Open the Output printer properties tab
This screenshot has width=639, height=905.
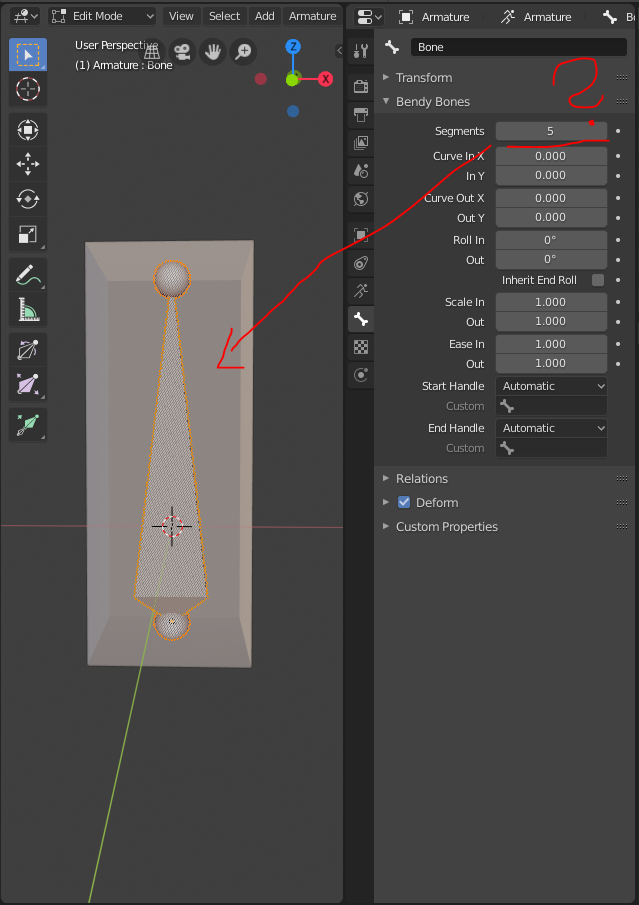(x=361, y=115)
